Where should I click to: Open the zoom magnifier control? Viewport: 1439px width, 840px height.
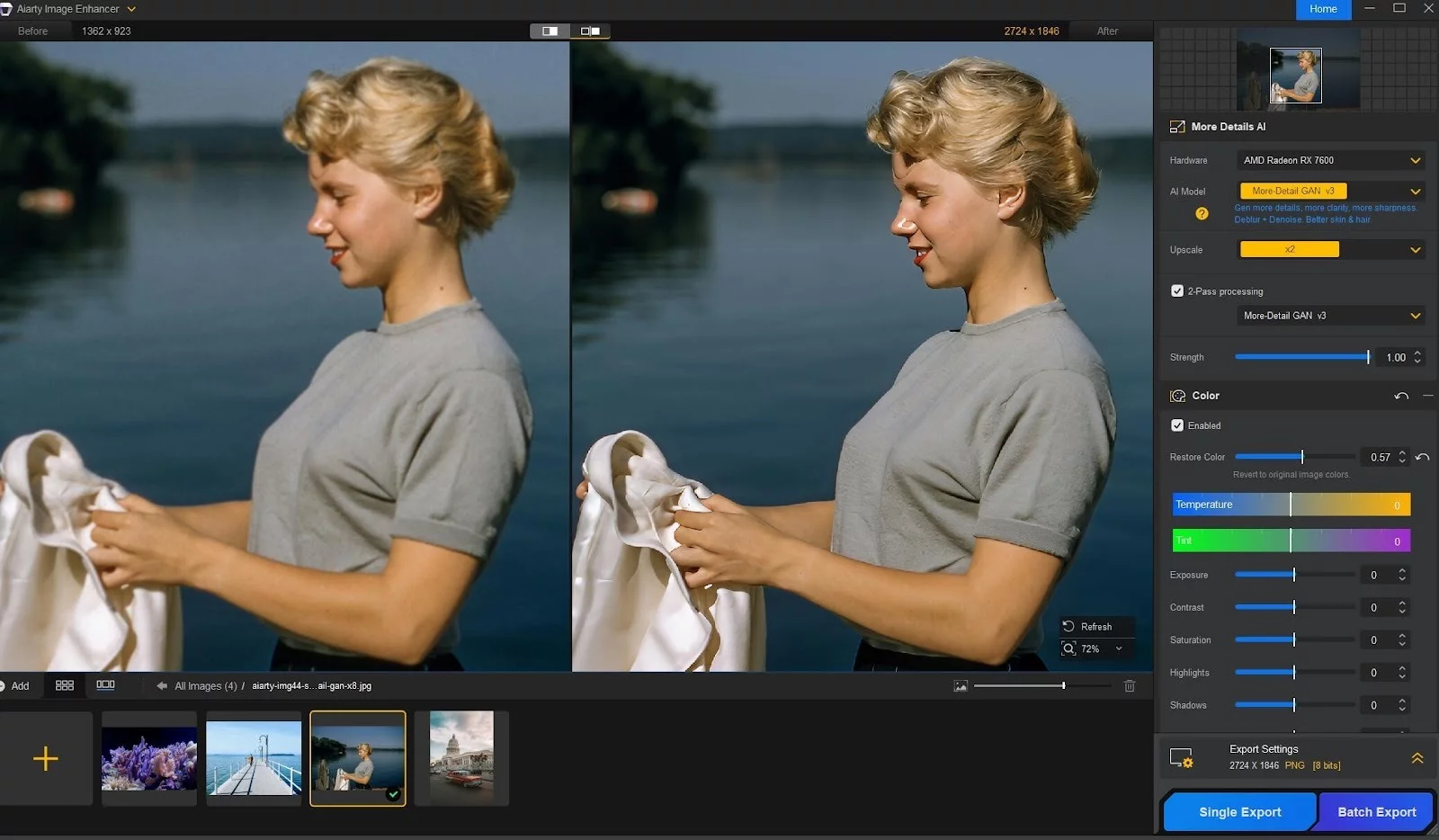point(1068,648)
